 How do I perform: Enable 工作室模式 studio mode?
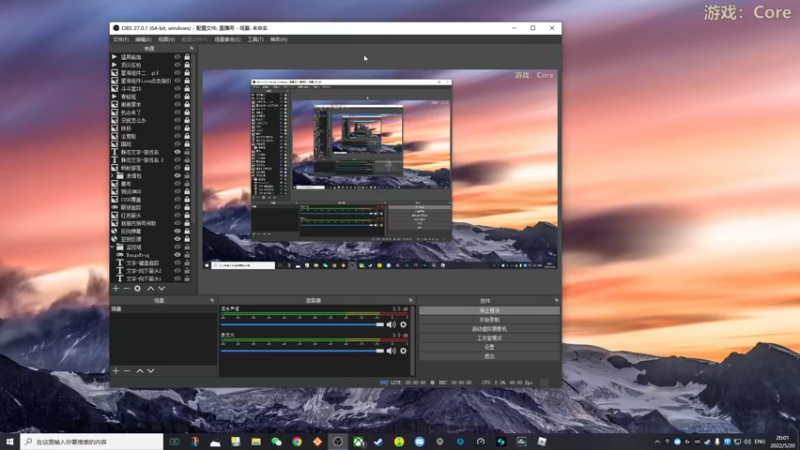pos(489,338)
